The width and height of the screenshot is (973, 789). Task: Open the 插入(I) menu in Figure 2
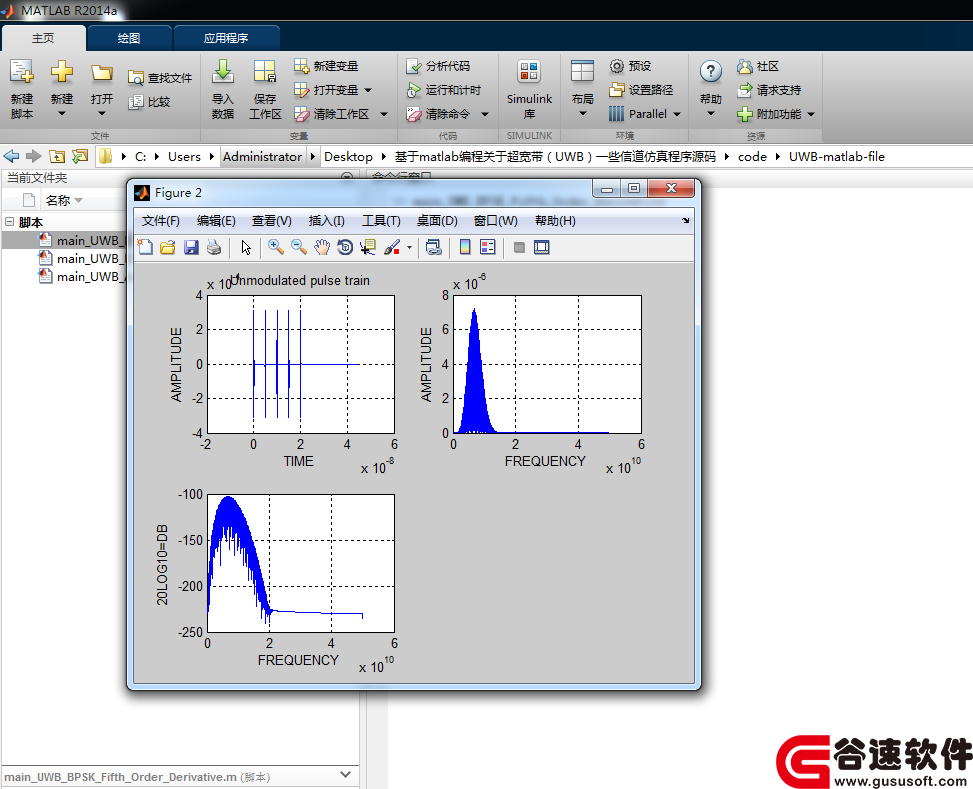(326, 221)
